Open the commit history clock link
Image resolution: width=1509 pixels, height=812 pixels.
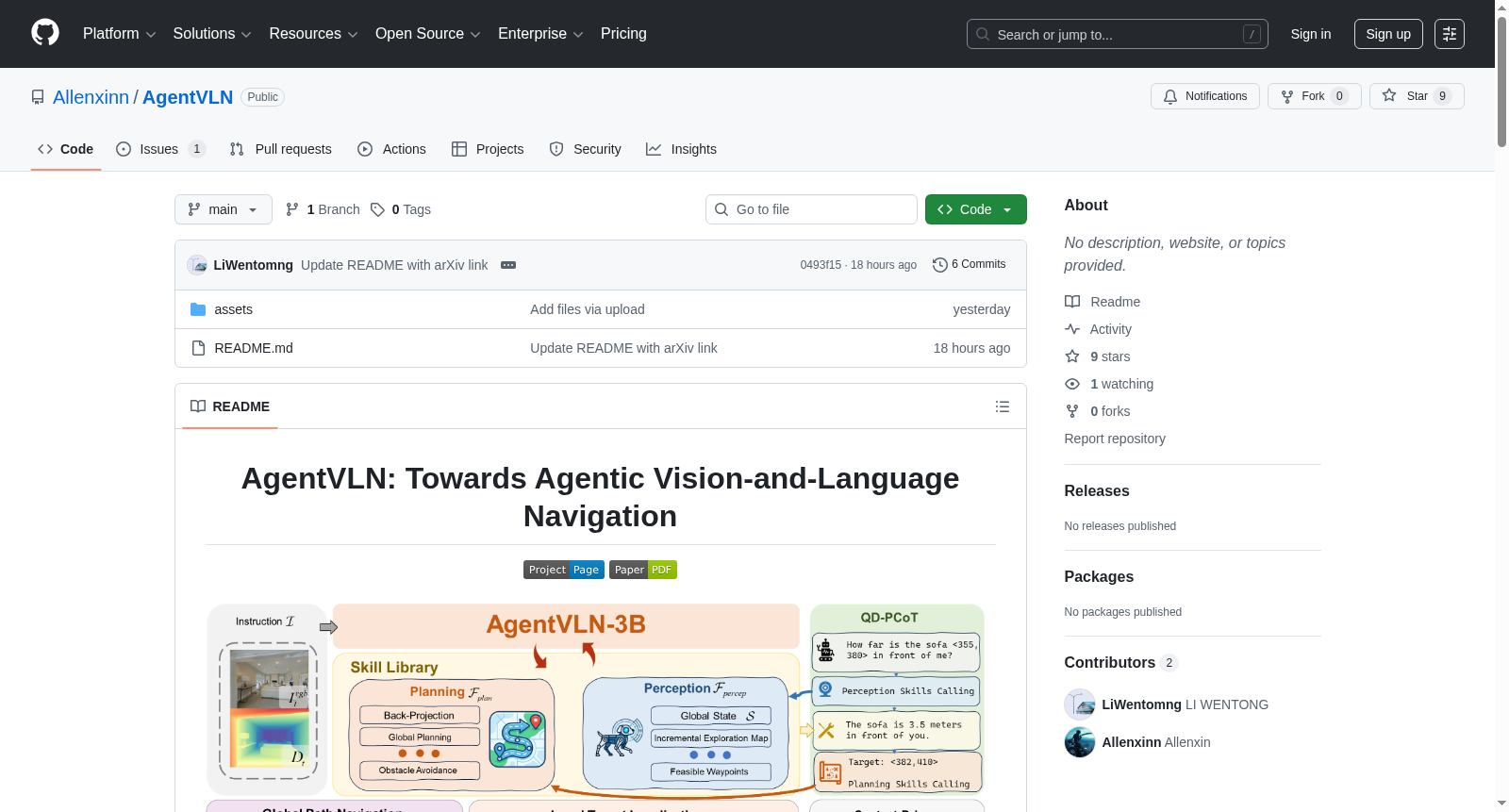coord(969,264)
